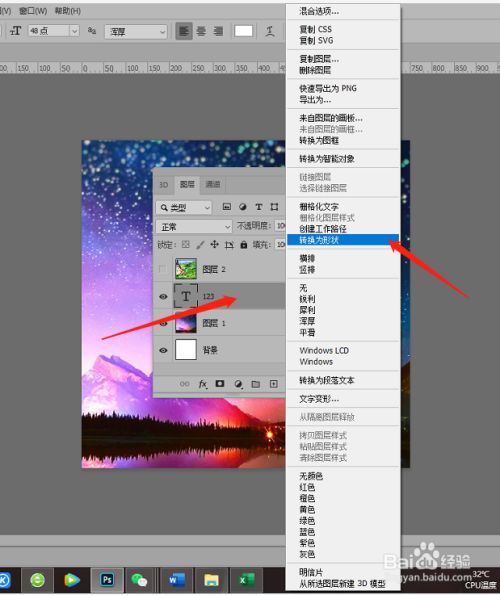
Task: Filter layers by adjustment layer icon
Action: (x=243, y=207)
